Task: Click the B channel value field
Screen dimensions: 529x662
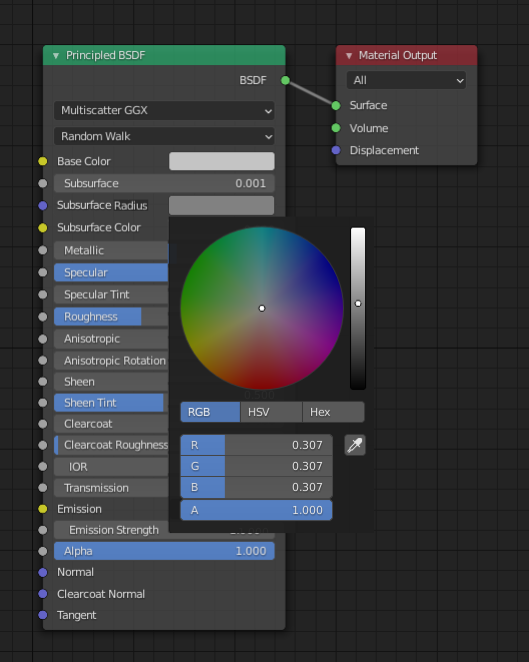Action: [256, 487]
